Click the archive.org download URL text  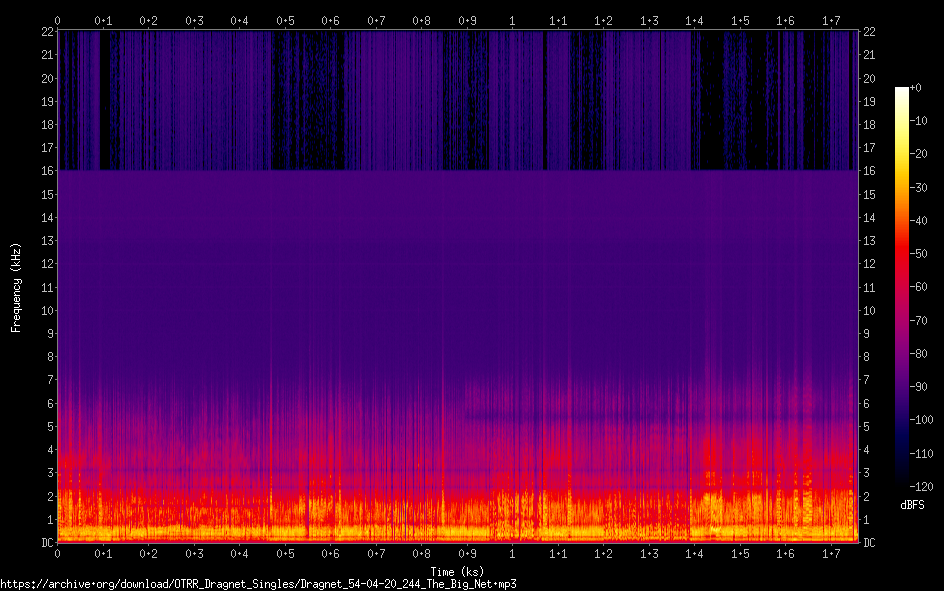[258, 583]
